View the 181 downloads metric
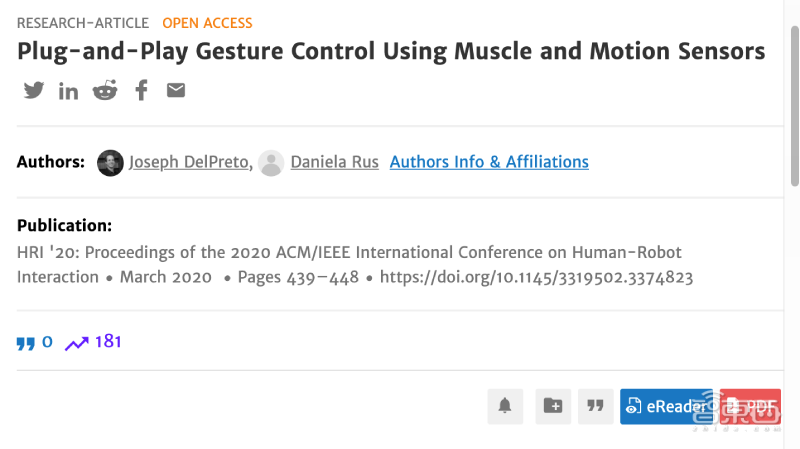Viewport: 800px width, 449px height. point(93,342)
